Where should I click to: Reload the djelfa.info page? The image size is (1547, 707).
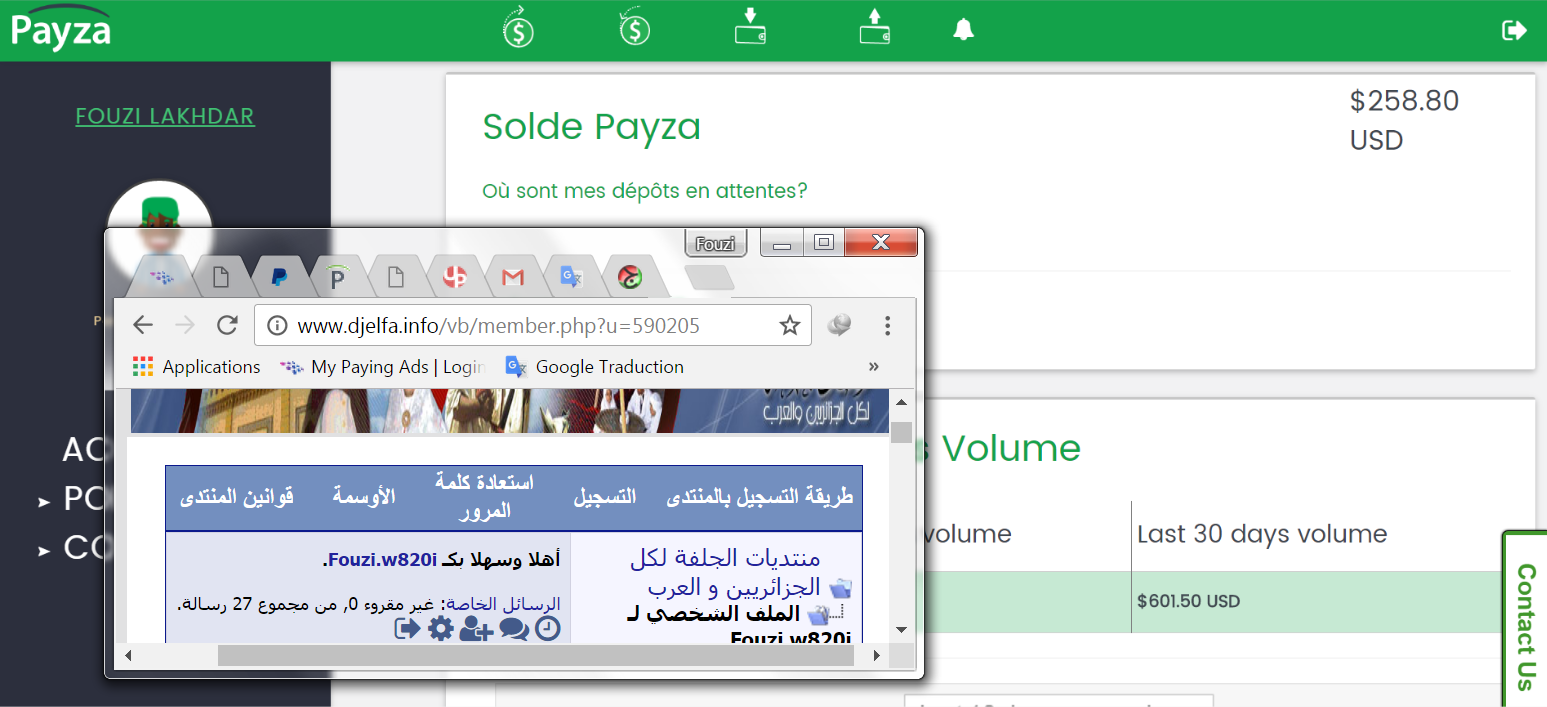click(227, 325)
